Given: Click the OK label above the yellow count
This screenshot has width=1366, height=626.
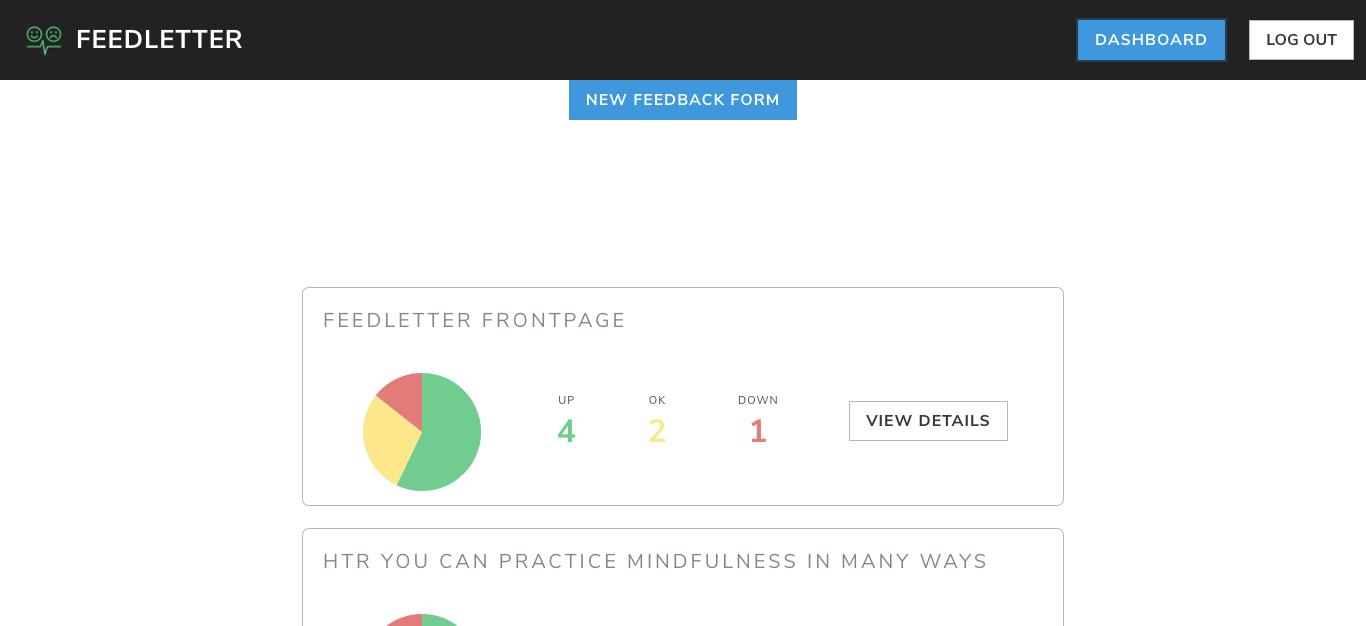Looking at the screenshot, I should 657,400.
